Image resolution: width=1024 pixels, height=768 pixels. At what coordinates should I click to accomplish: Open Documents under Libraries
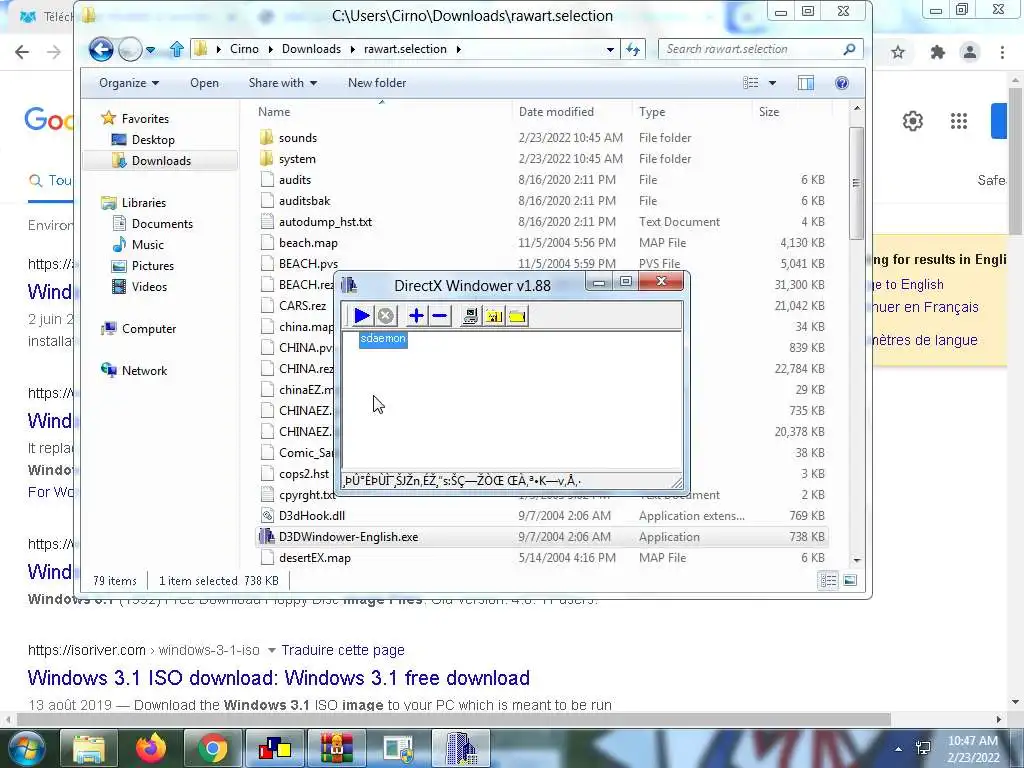point(162,224)
